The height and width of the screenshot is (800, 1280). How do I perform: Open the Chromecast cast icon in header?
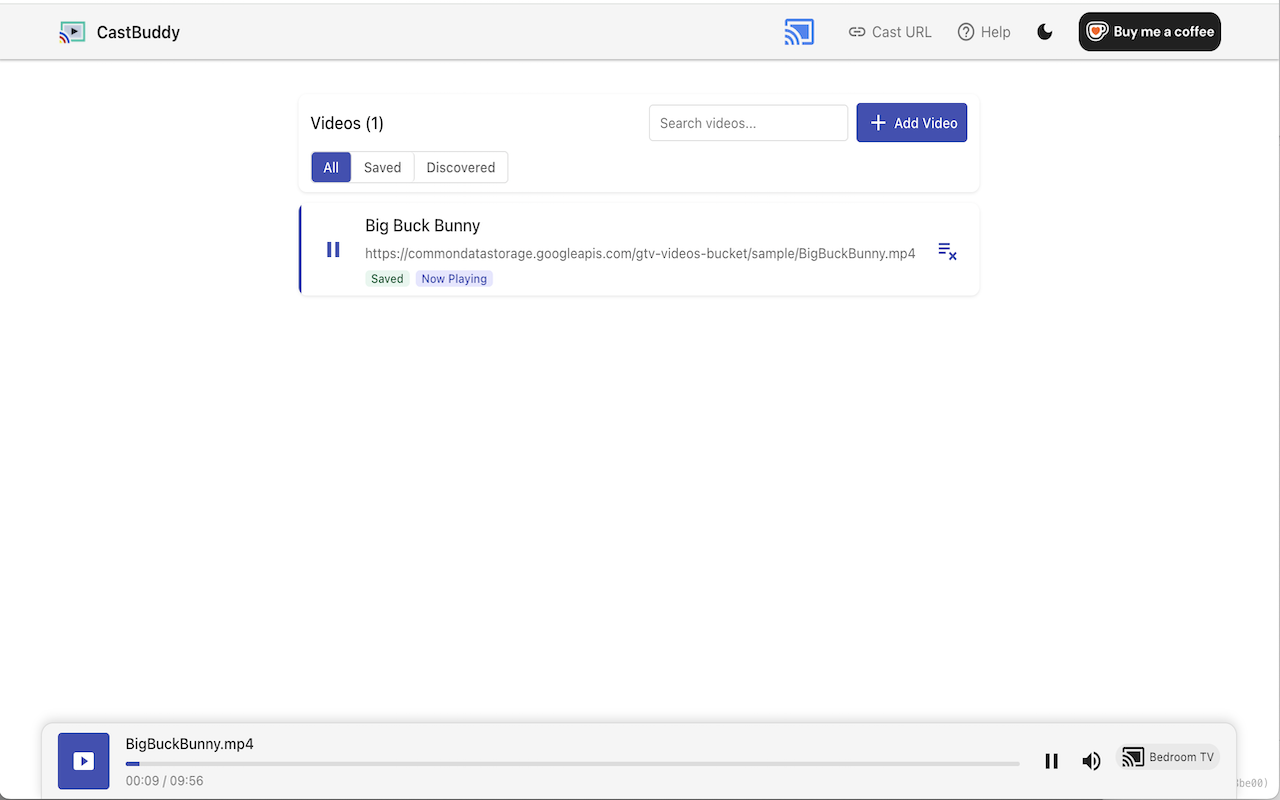(799, 32)
